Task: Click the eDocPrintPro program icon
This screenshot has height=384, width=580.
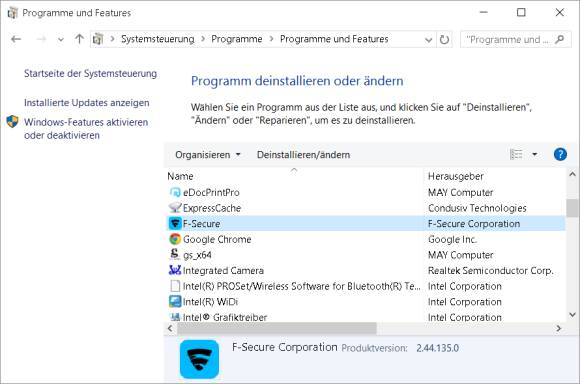Action: click(x=175, y=192)
